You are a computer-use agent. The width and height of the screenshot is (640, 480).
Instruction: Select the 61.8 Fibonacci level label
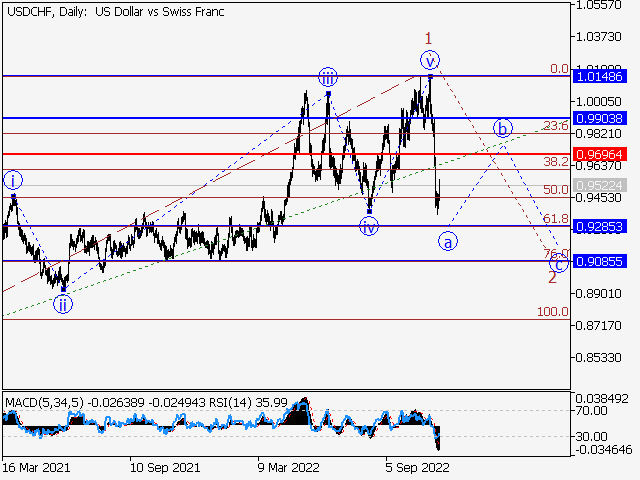pos(555,219)
